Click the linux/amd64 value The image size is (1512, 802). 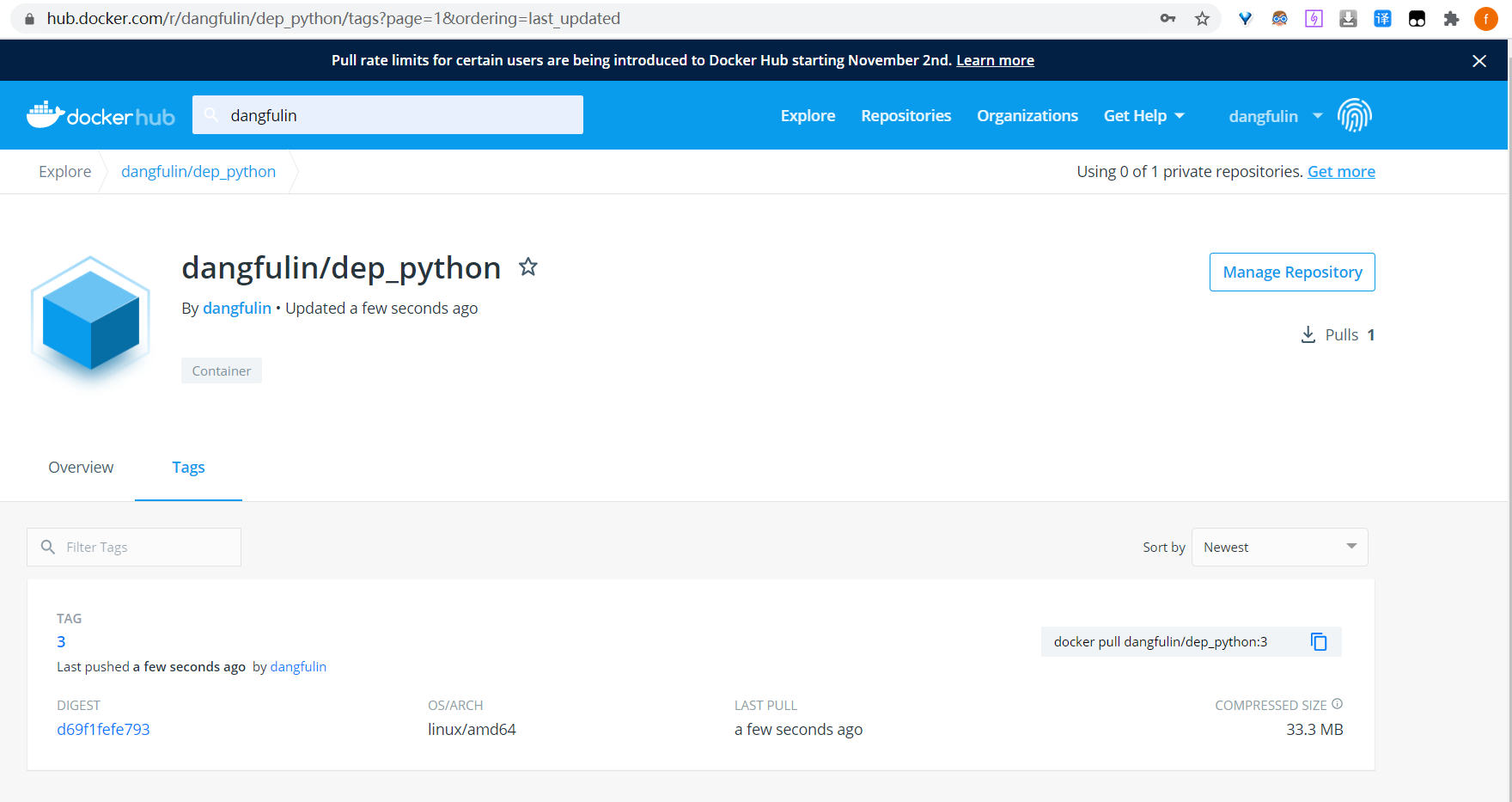[x=472, y=730]
